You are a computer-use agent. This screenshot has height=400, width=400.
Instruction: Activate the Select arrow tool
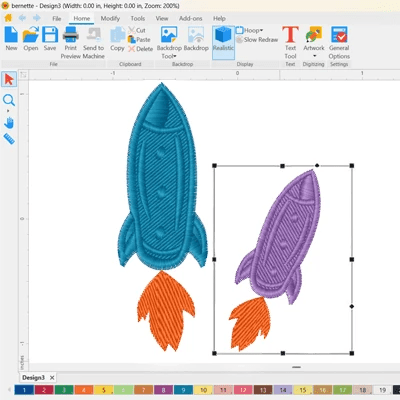coord(9,79)
